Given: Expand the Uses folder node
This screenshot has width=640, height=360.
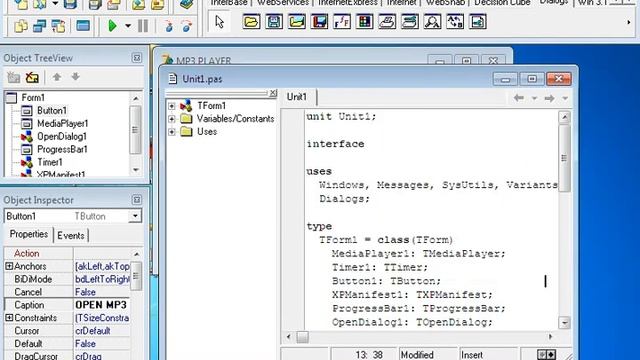Looking at the screenshot, I should 171,132.
